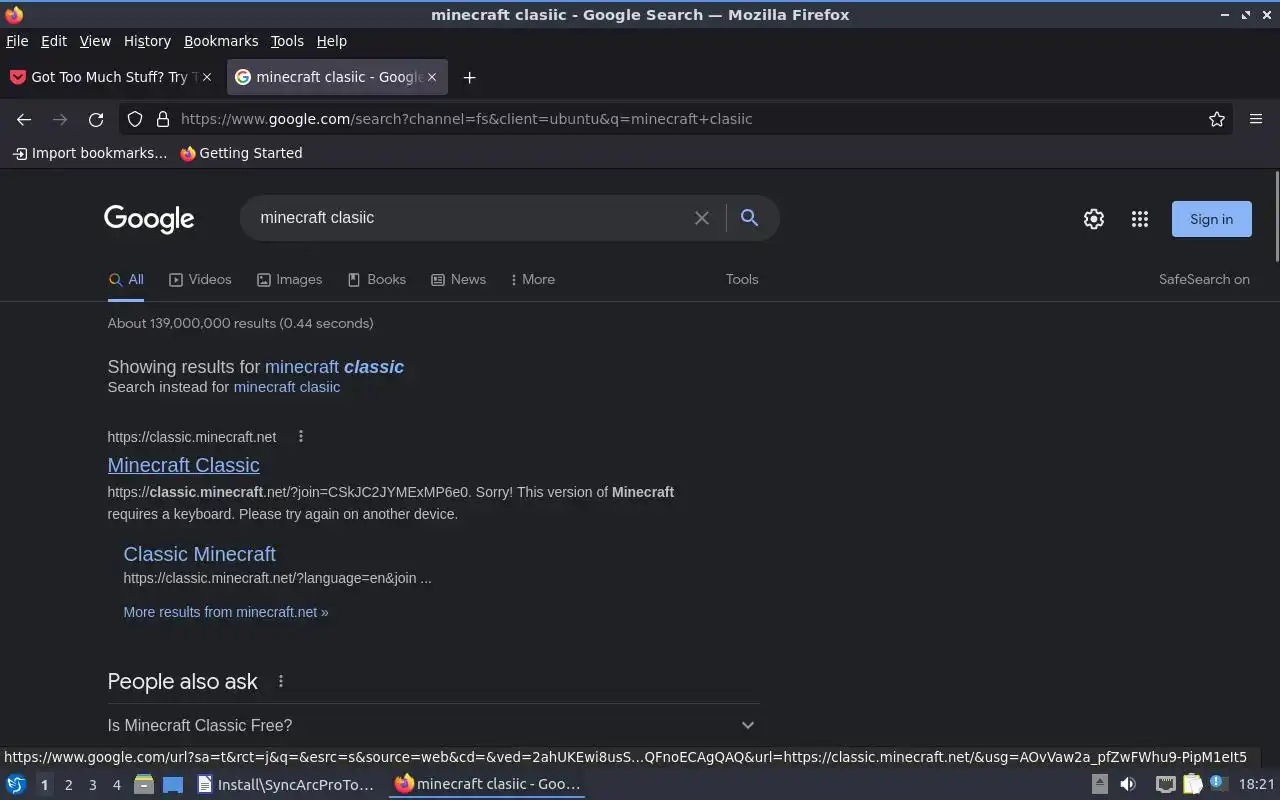This screenshot has height=800, width=1280.
Task: Open a new tab with plus button
Action: coord(469,77)
